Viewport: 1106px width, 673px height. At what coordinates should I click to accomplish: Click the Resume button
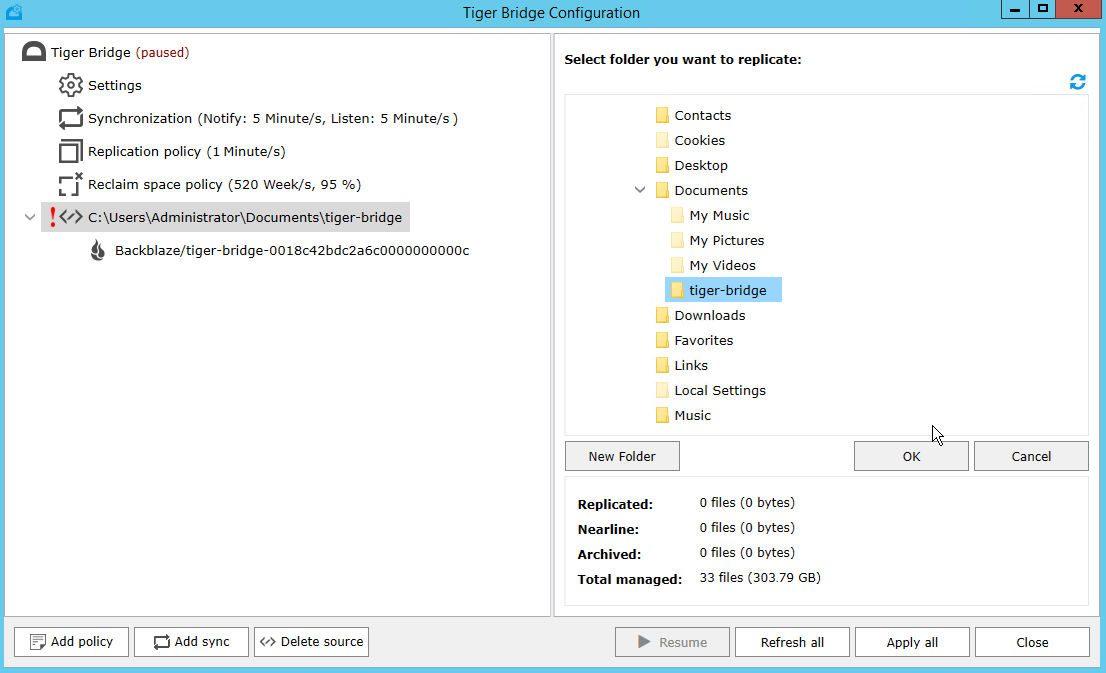(672, 642)
